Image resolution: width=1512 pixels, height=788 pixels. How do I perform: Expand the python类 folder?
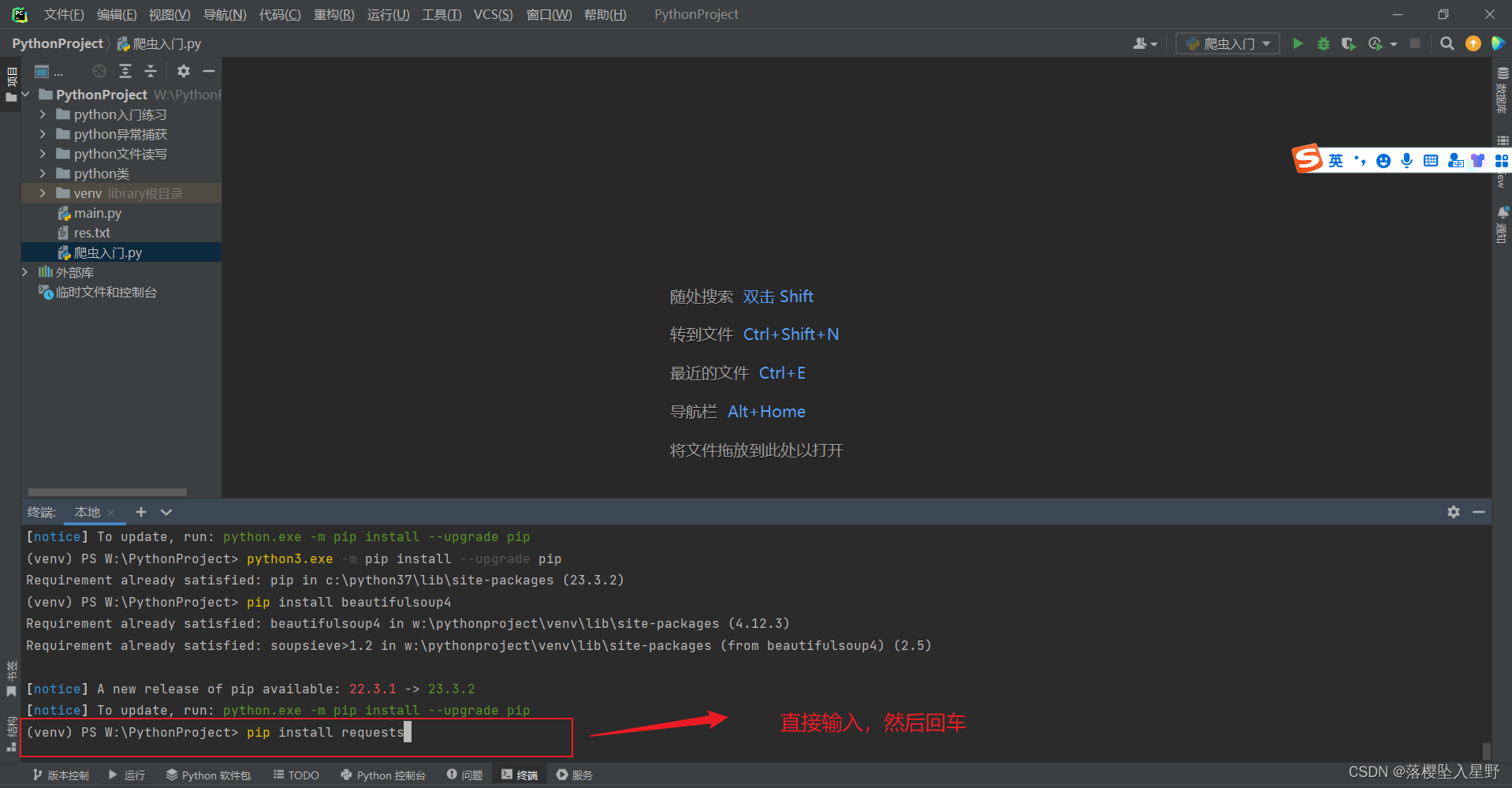tap(43, 174)
